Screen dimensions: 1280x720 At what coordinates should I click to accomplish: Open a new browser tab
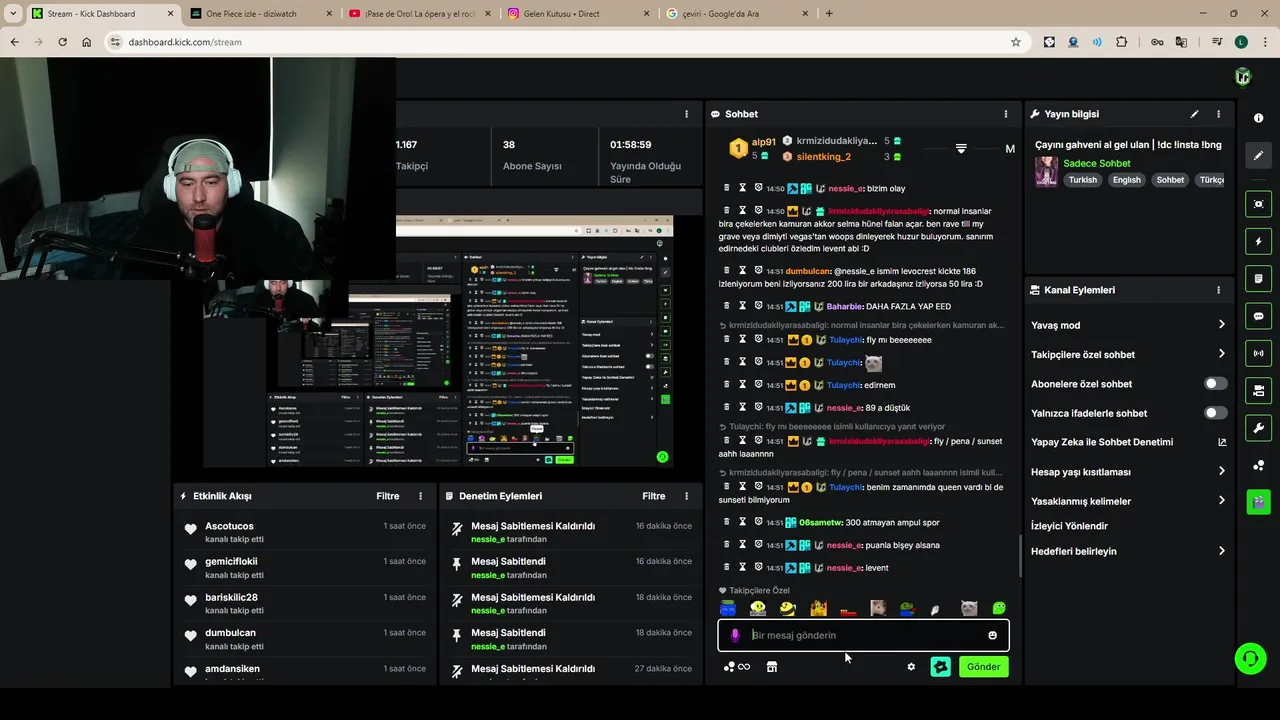pyautogui.click(x=829, y=13)
